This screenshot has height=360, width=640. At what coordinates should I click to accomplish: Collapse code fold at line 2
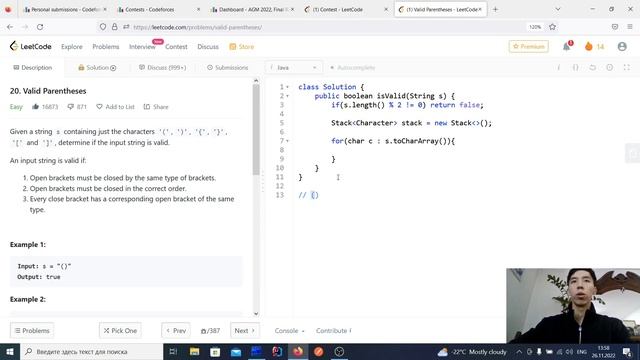[x=287, y=96]
